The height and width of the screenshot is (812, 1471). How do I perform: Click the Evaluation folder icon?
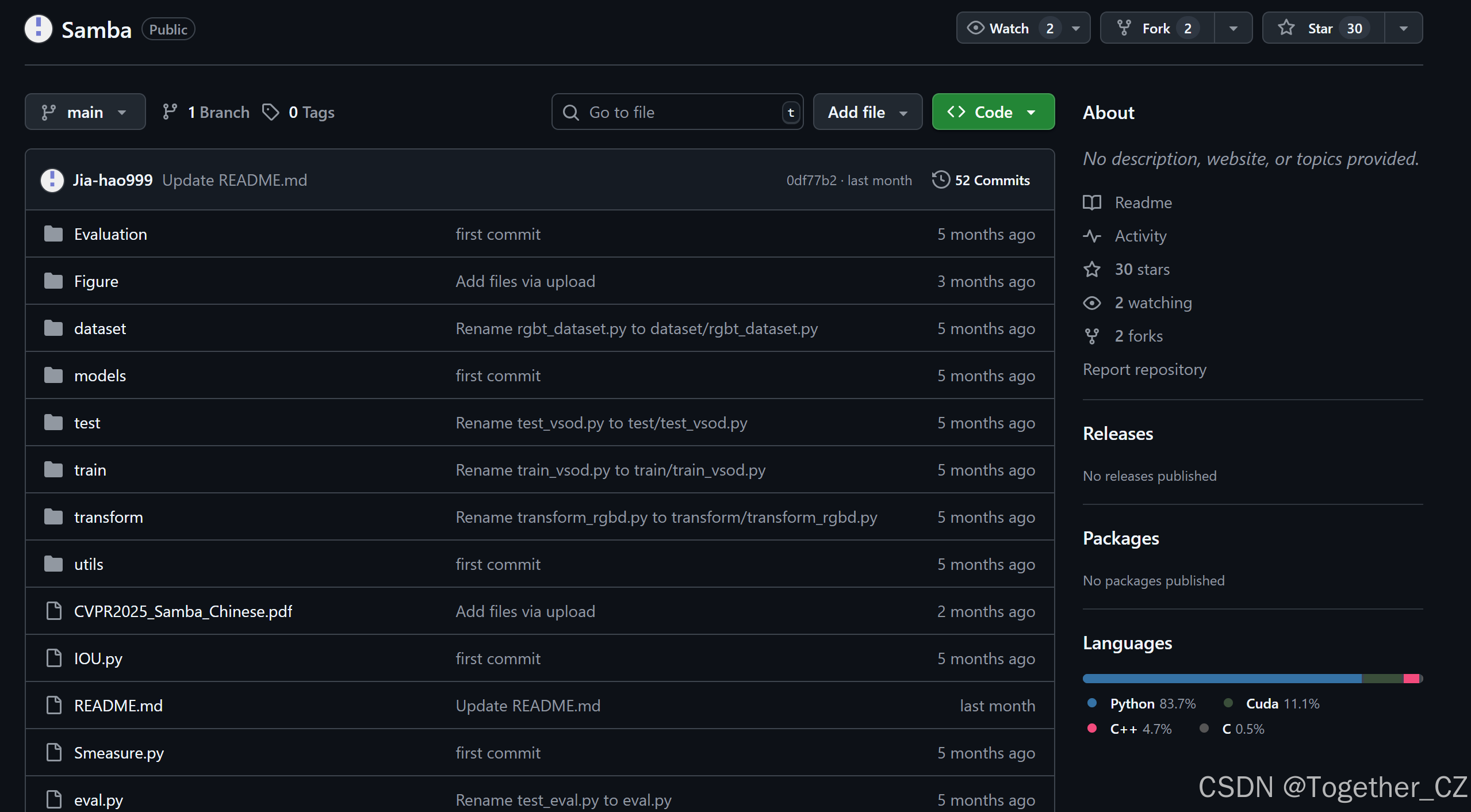click(x=53, y=233)
